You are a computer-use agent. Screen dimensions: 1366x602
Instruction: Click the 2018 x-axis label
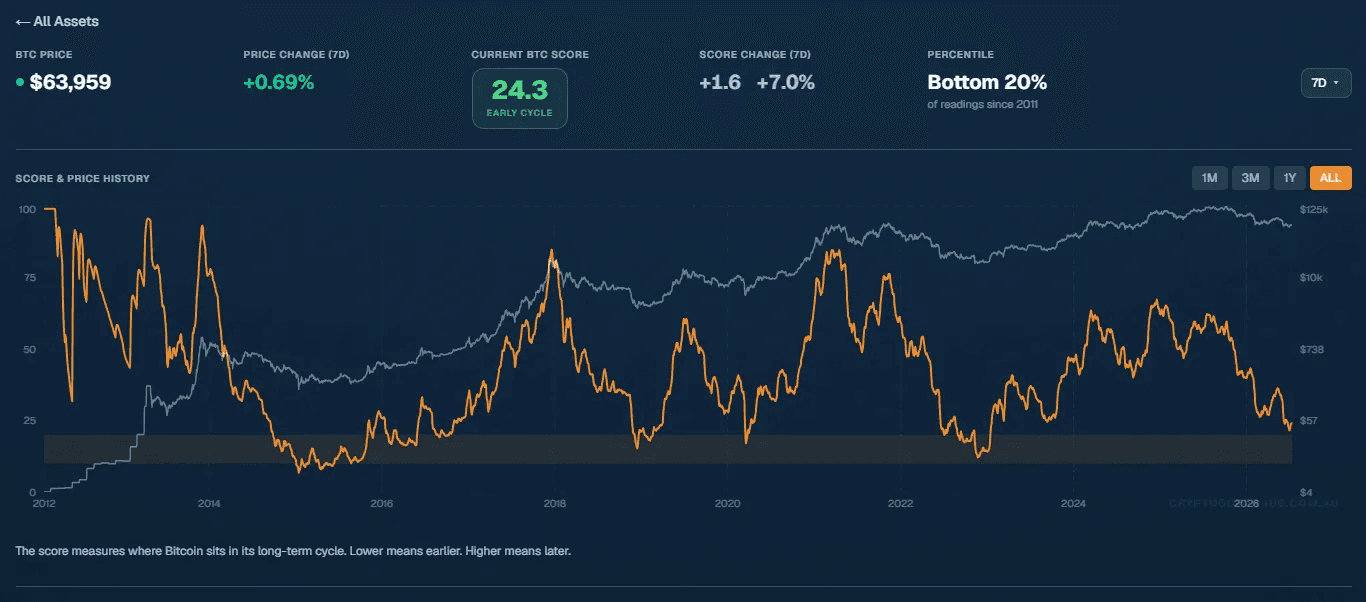[554, 503]
